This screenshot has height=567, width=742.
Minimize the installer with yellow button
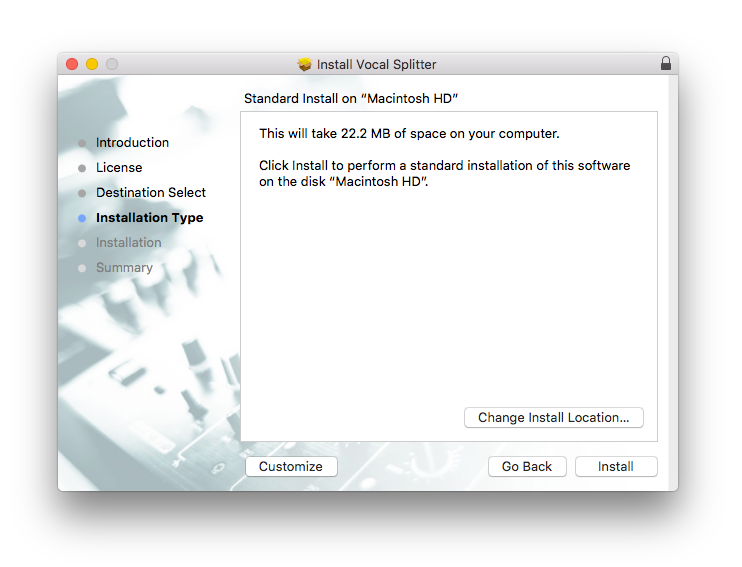(x=92, y=64)
